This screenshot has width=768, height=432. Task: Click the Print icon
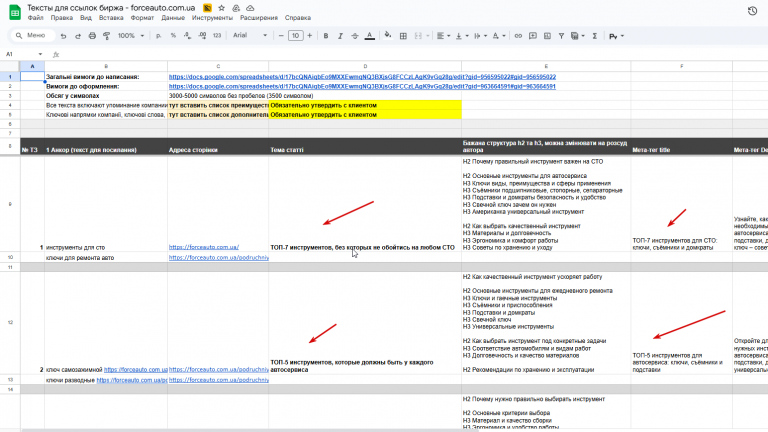tap(92, 36)
